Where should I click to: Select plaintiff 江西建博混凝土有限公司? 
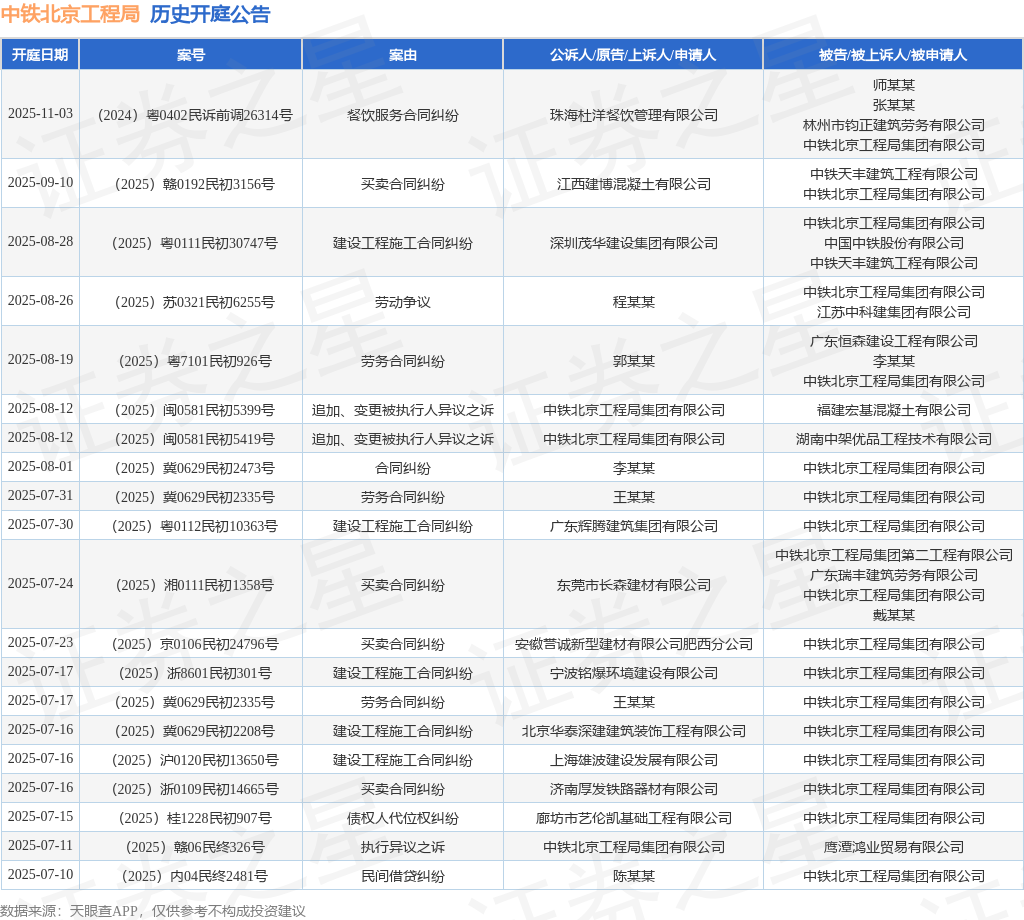click(x=633, y=184)
